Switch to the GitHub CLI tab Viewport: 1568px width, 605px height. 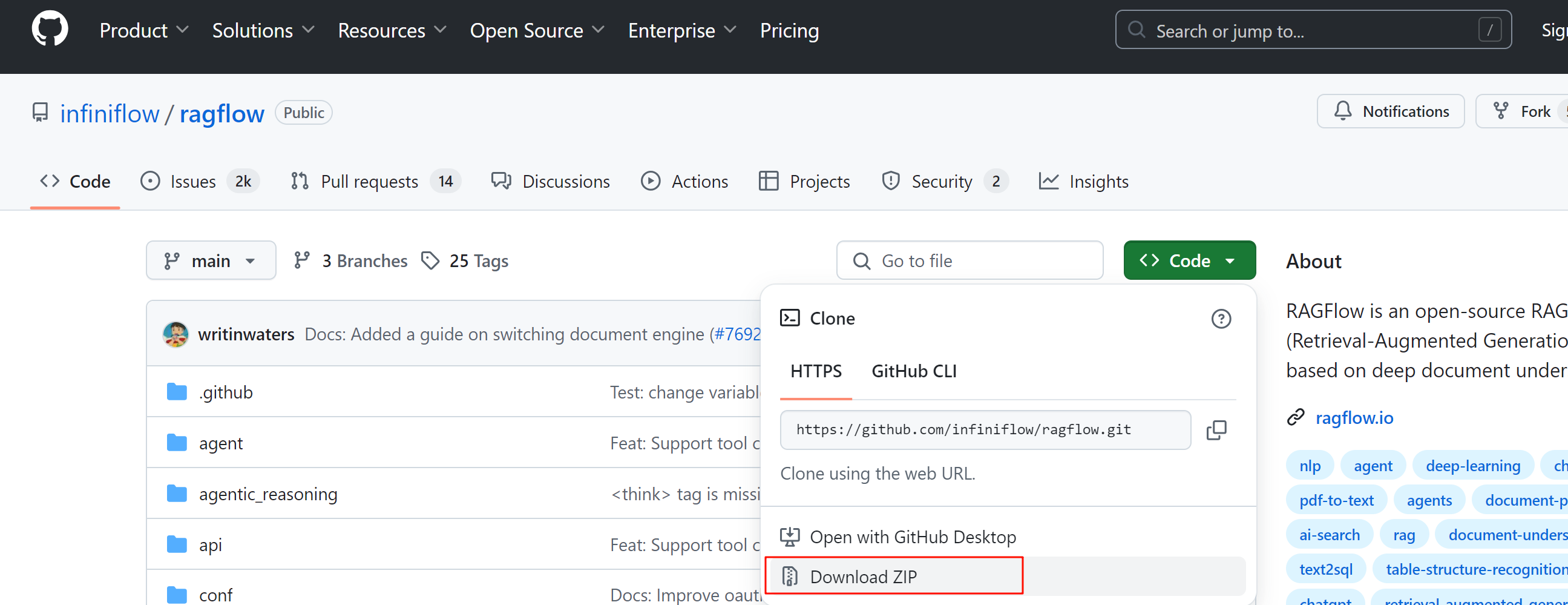point(914,371)
